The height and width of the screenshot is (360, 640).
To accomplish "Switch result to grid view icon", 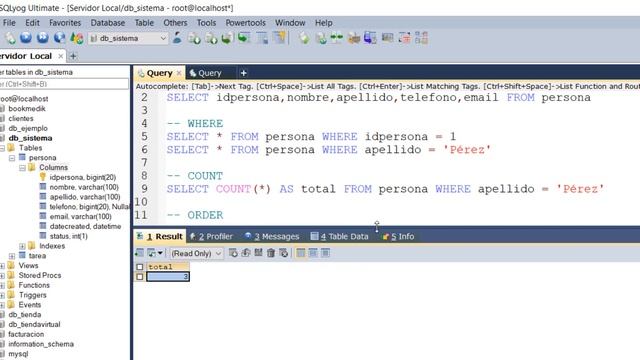I will [300, 253].
